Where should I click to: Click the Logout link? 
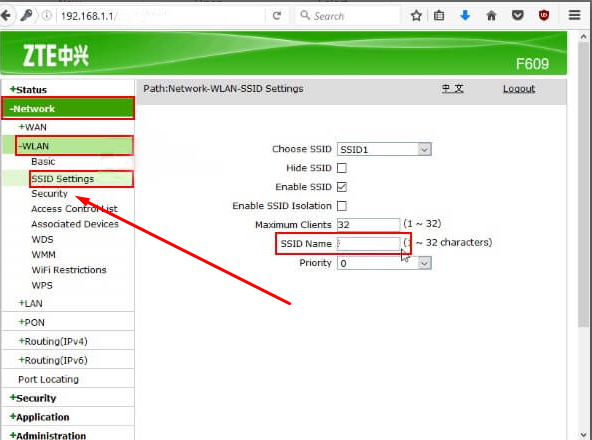click(x=519, y=89)
